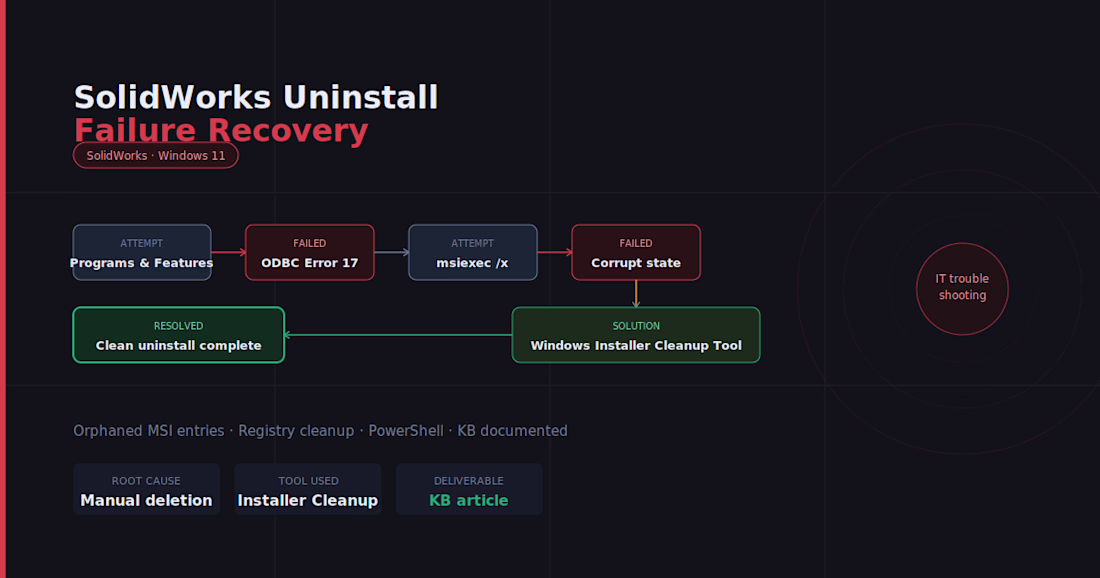Click the 'Clean uninstall complete' resolved box
1100x578 pixels.
point(179,335)
